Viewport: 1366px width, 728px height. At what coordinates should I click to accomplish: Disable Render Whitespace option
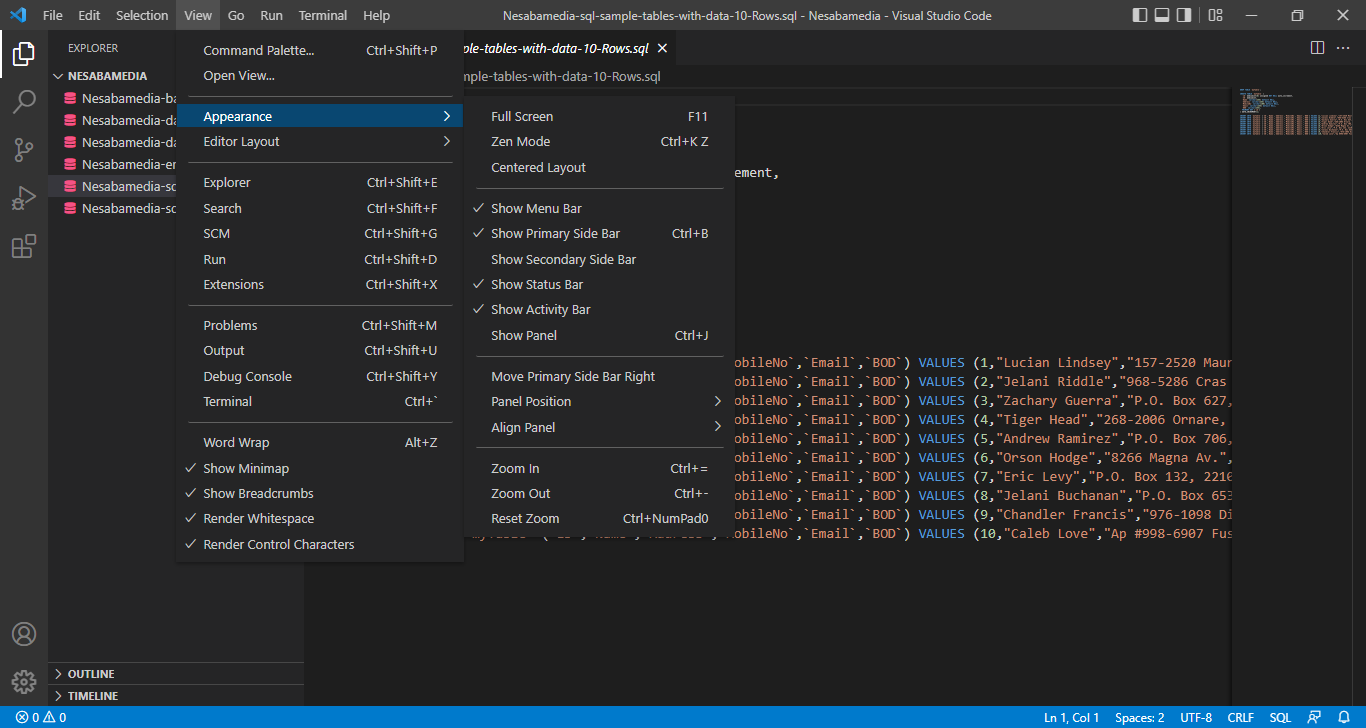(x=258, y=519)
